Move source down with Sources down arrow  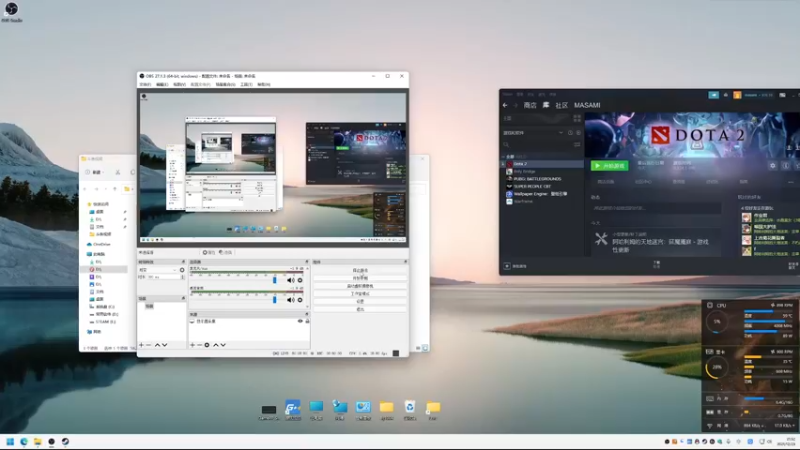point(223,345)
